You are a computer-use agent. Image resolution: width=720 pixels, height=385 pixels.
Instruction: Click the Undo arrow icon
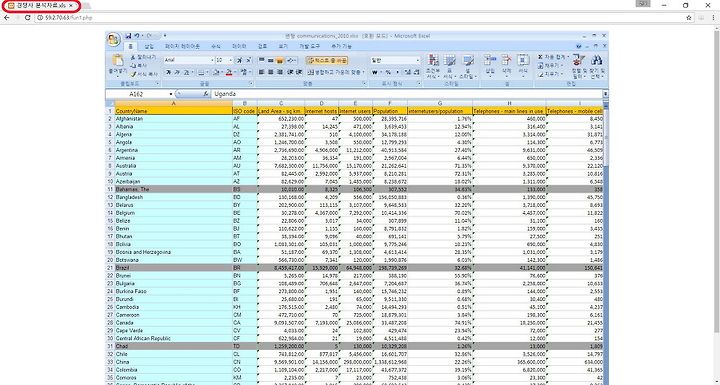(x=136, y=36)
